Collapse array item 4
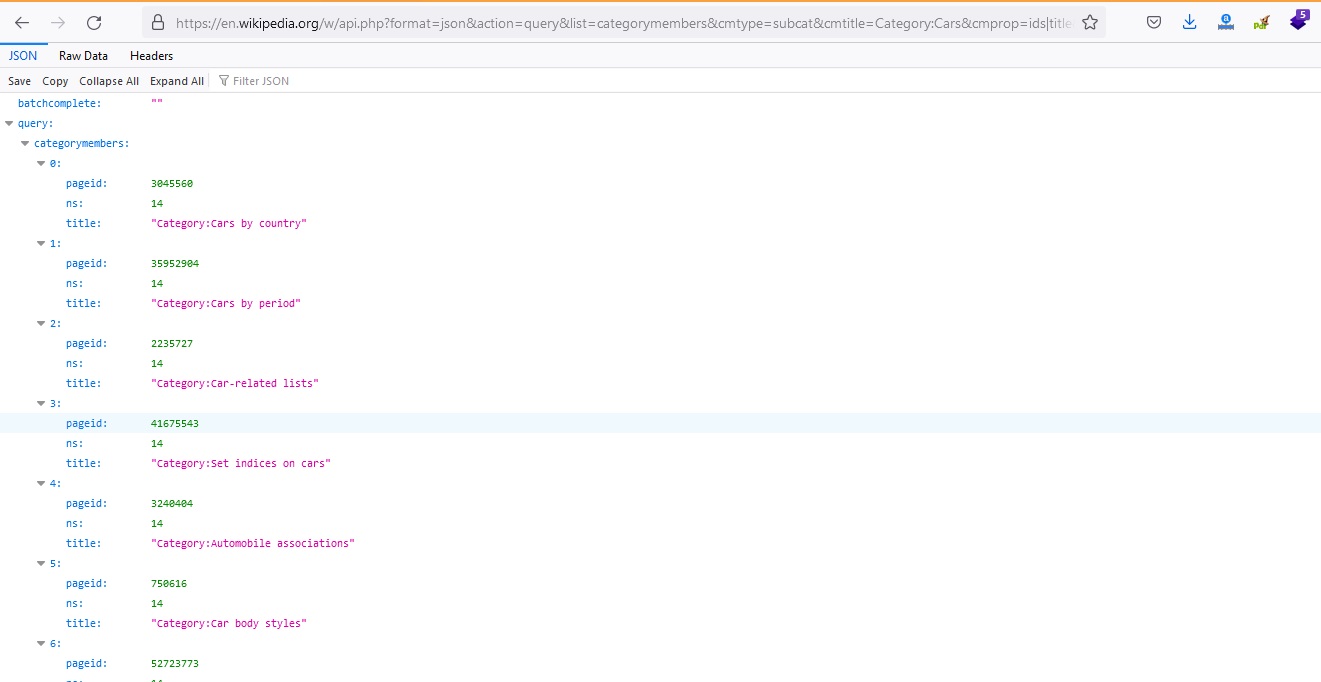1321x682 pixels. pos(41,484)
